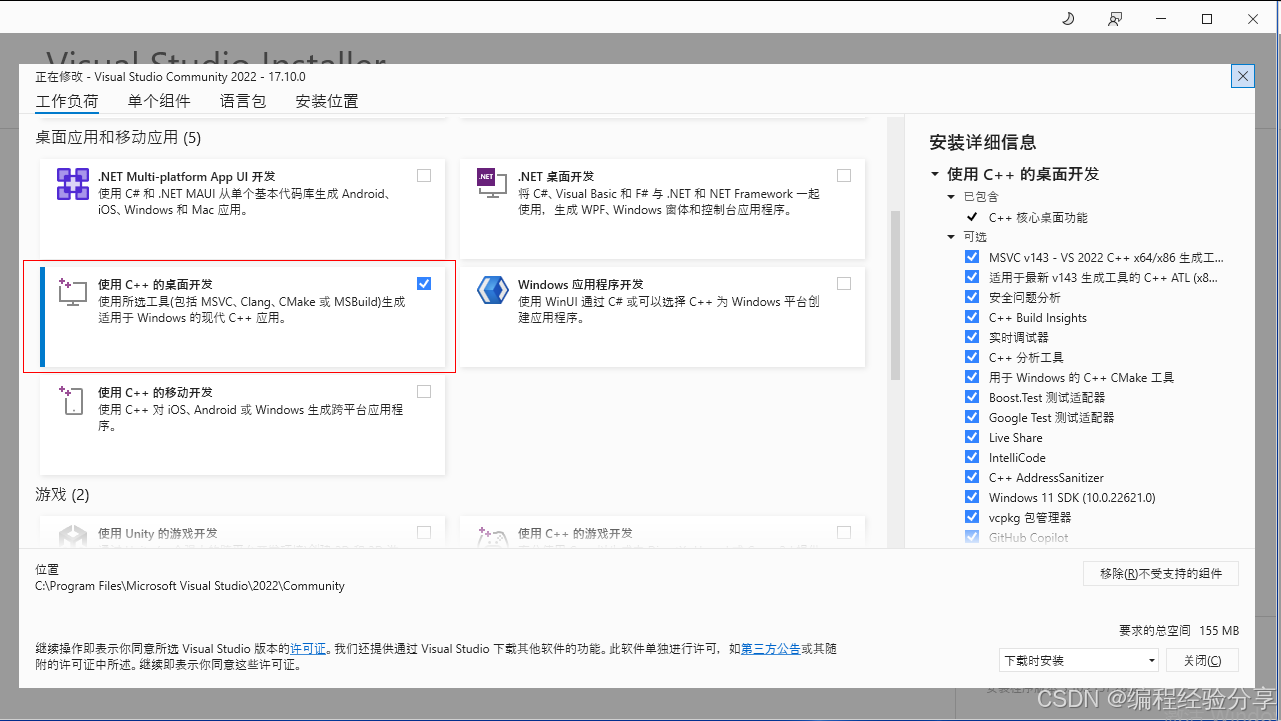Collapse the 使用 C++ 的桌面开发 details tree
Screen dimensions: 1281x721
935,174
